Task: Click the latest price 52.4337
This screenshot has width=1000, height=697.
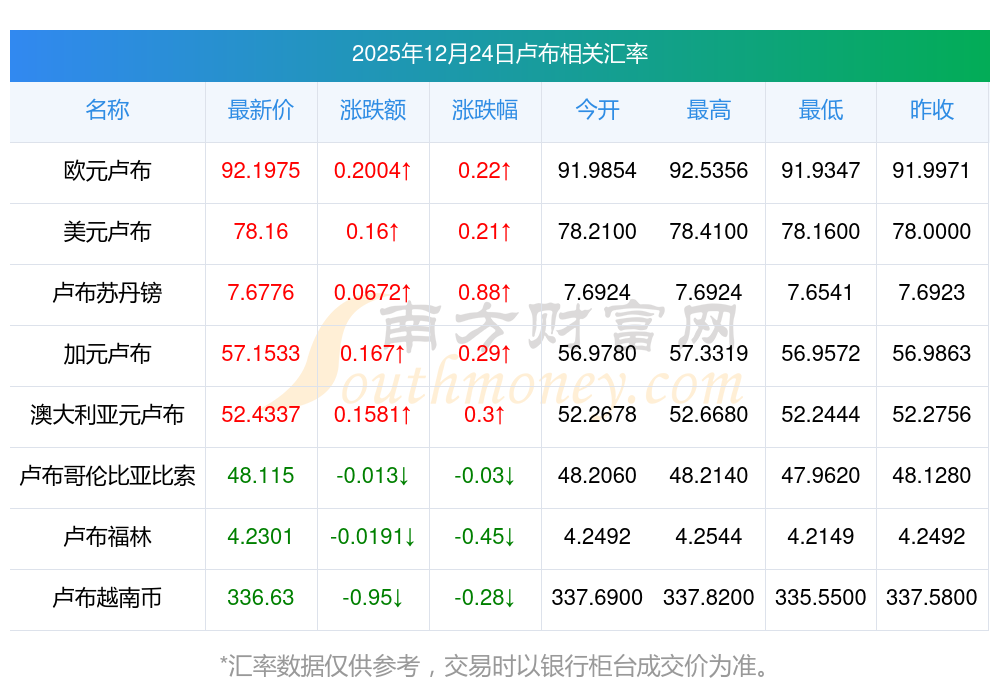Action: click(x=261, y=415)
